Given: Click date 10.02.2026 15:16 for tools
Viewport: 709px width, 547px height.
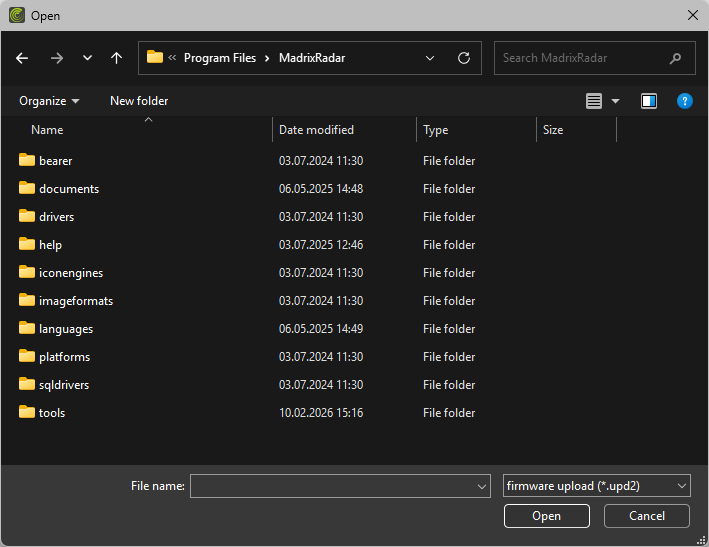Looking at the screenshot, I should coord(321,413).
